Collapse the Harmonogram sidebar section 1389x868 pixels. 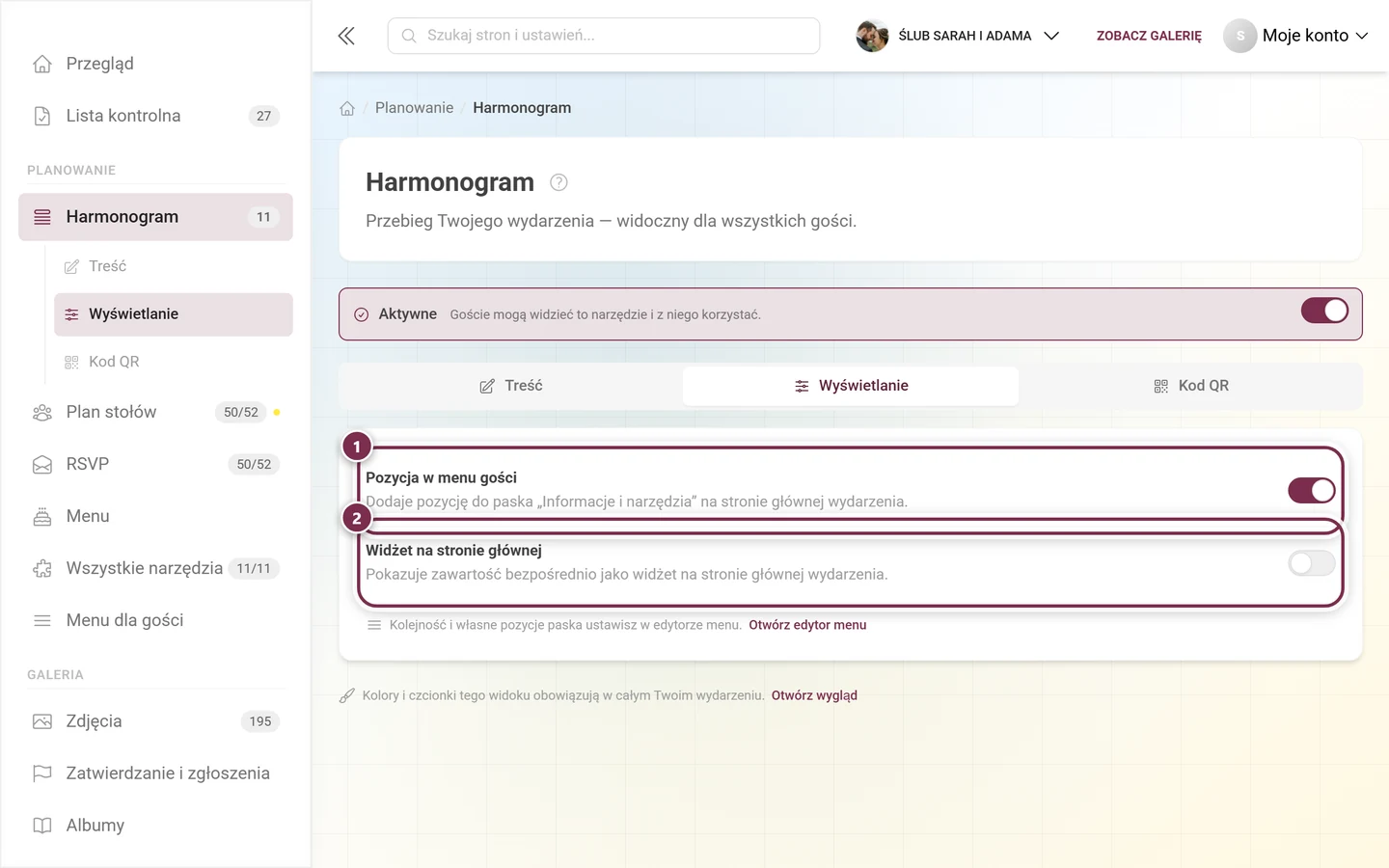click(x=155, y=217)
